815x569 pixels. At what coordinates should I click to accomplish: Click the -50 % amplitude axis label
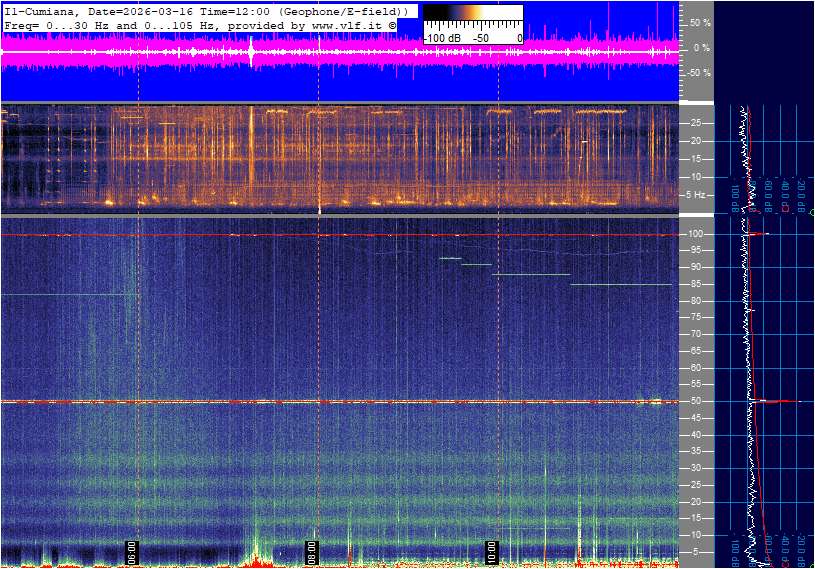[x=698, y=73]
